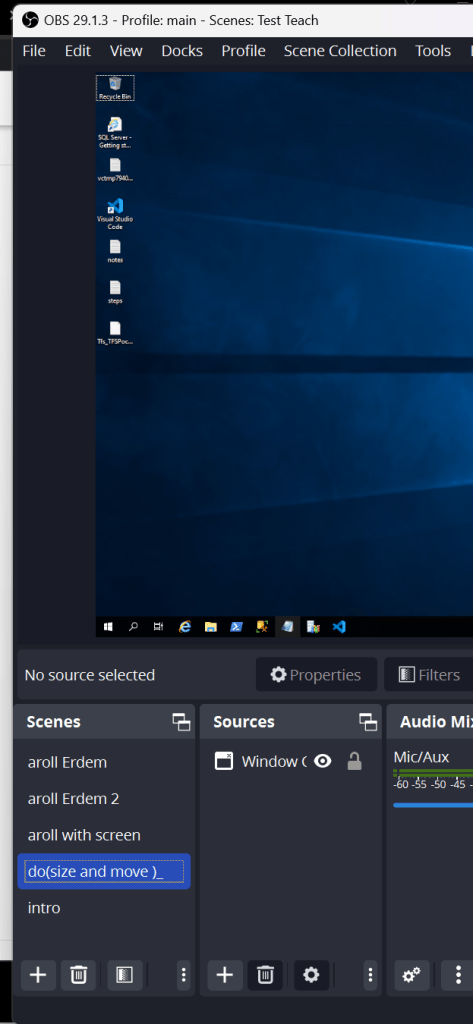This screenshot has width=473, height=1024.
Task: Open advanced audio properties gears icon
Action: point(412,975)
